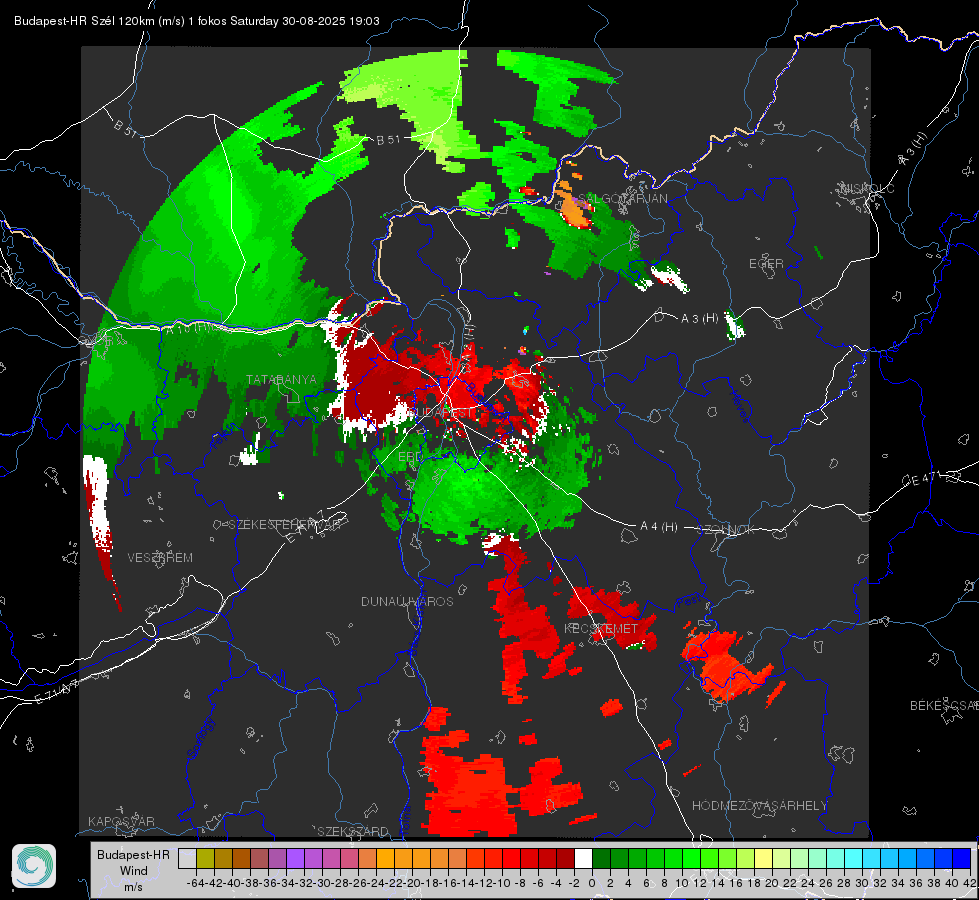Click the '-64' legend tick value
Viewport: 979px width, 900px height.
pos(196,883)
